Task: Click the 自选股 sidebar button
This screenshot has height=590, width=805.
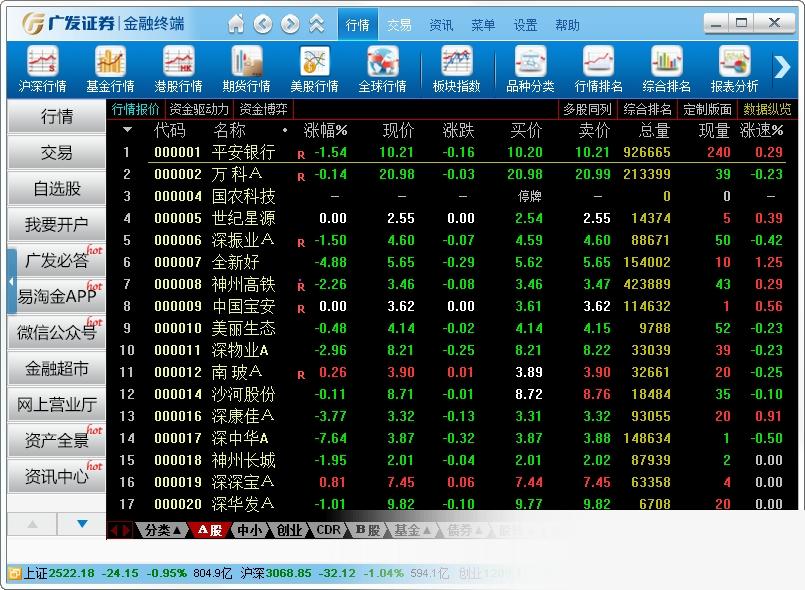Action: click(x=57, y=188)
